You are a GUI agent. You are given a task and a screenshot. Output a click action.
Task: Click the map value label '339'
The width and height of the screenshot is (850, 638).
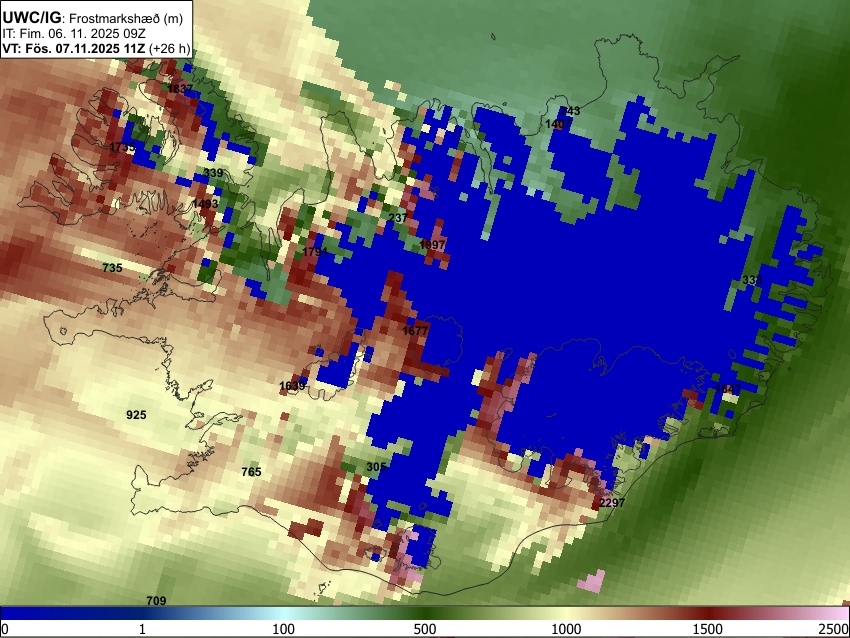[213, 173]
